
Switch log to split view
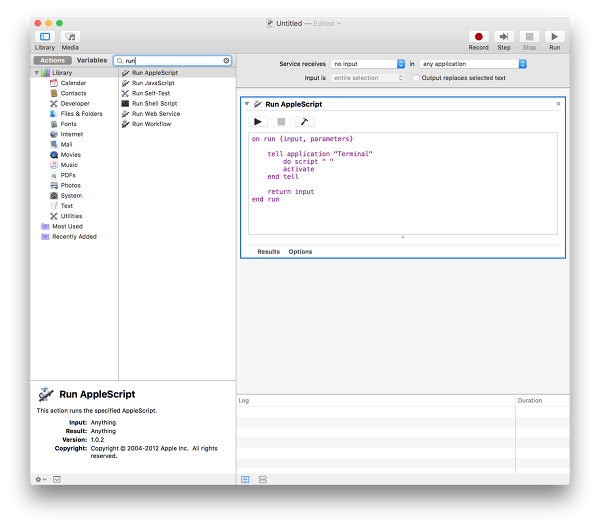263,479
